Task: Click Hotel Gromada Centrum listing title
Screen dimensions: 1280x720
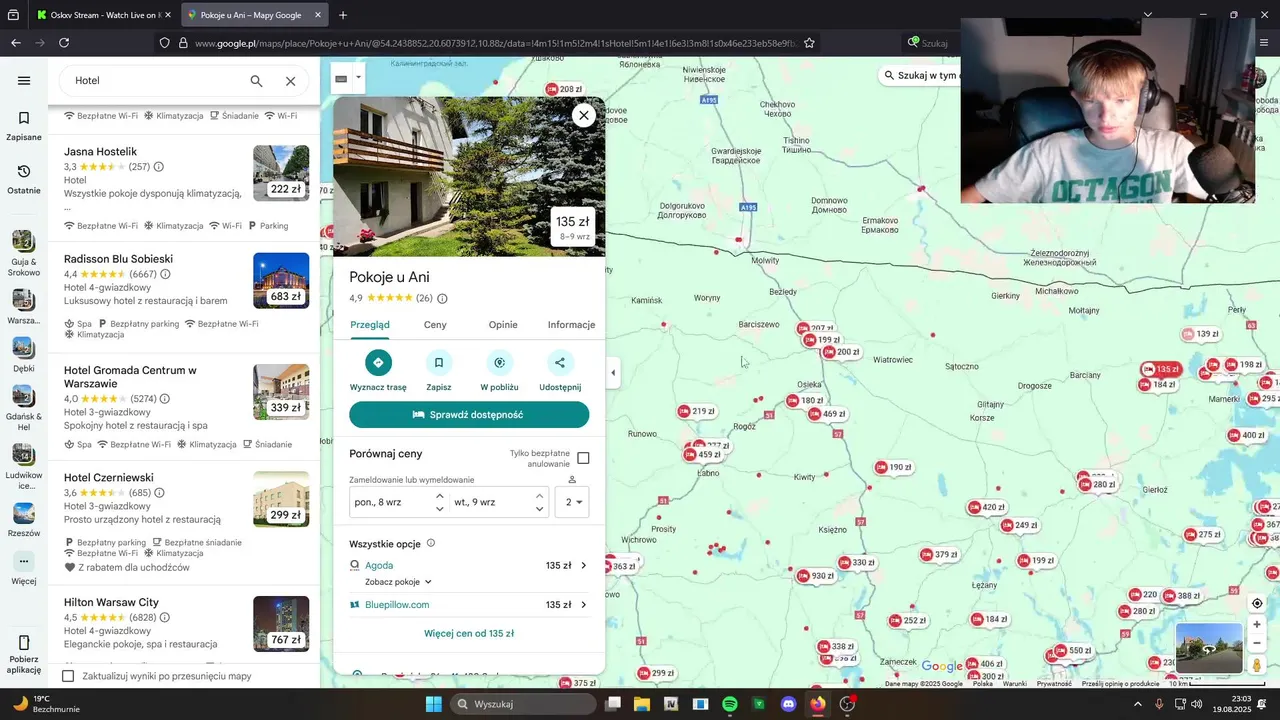Action: click(130, 377)
